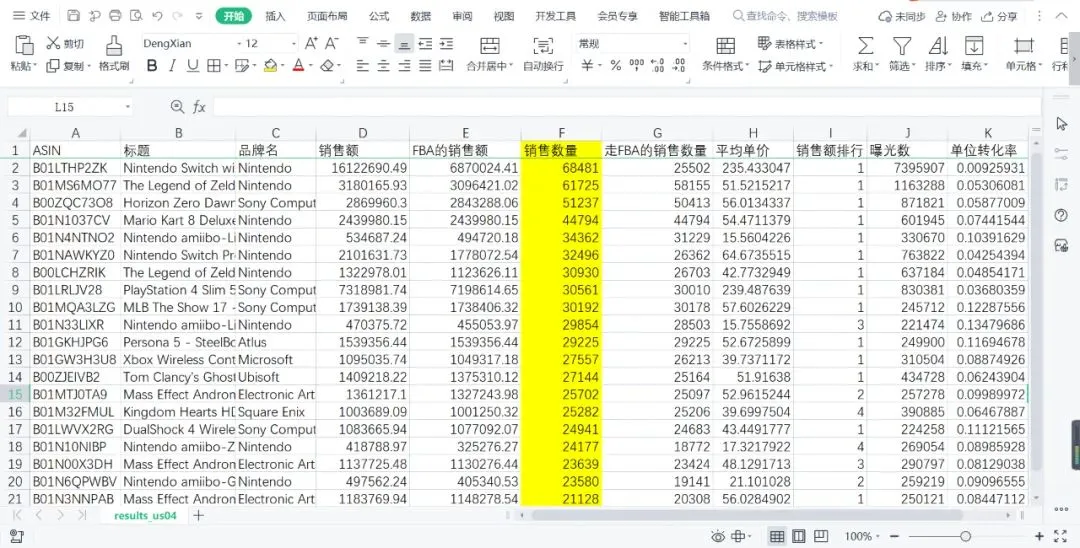Image resolution: width=1080 pixels, height=548 pixels.
Task: Click the zoom magnifier beside fx
Action: [x=177, y=107]
